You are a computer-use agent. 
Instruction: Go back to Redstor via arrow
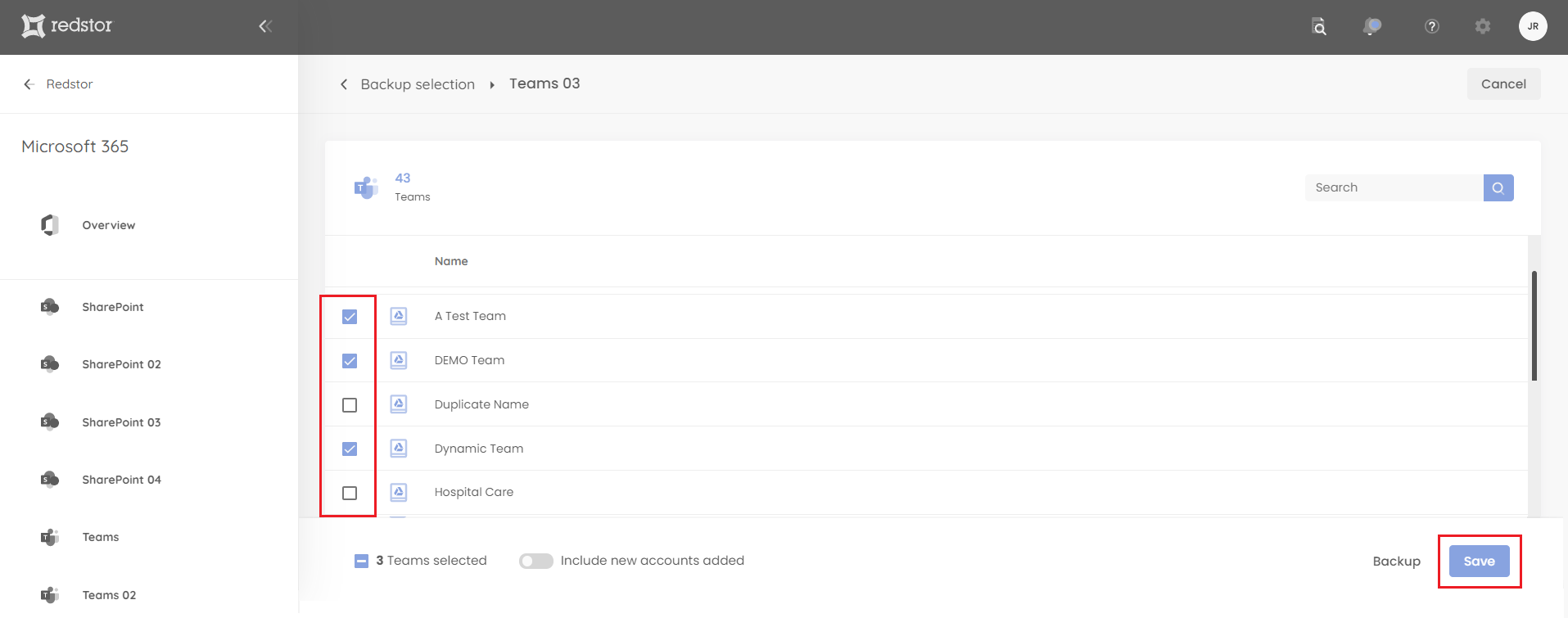[29, 84]
